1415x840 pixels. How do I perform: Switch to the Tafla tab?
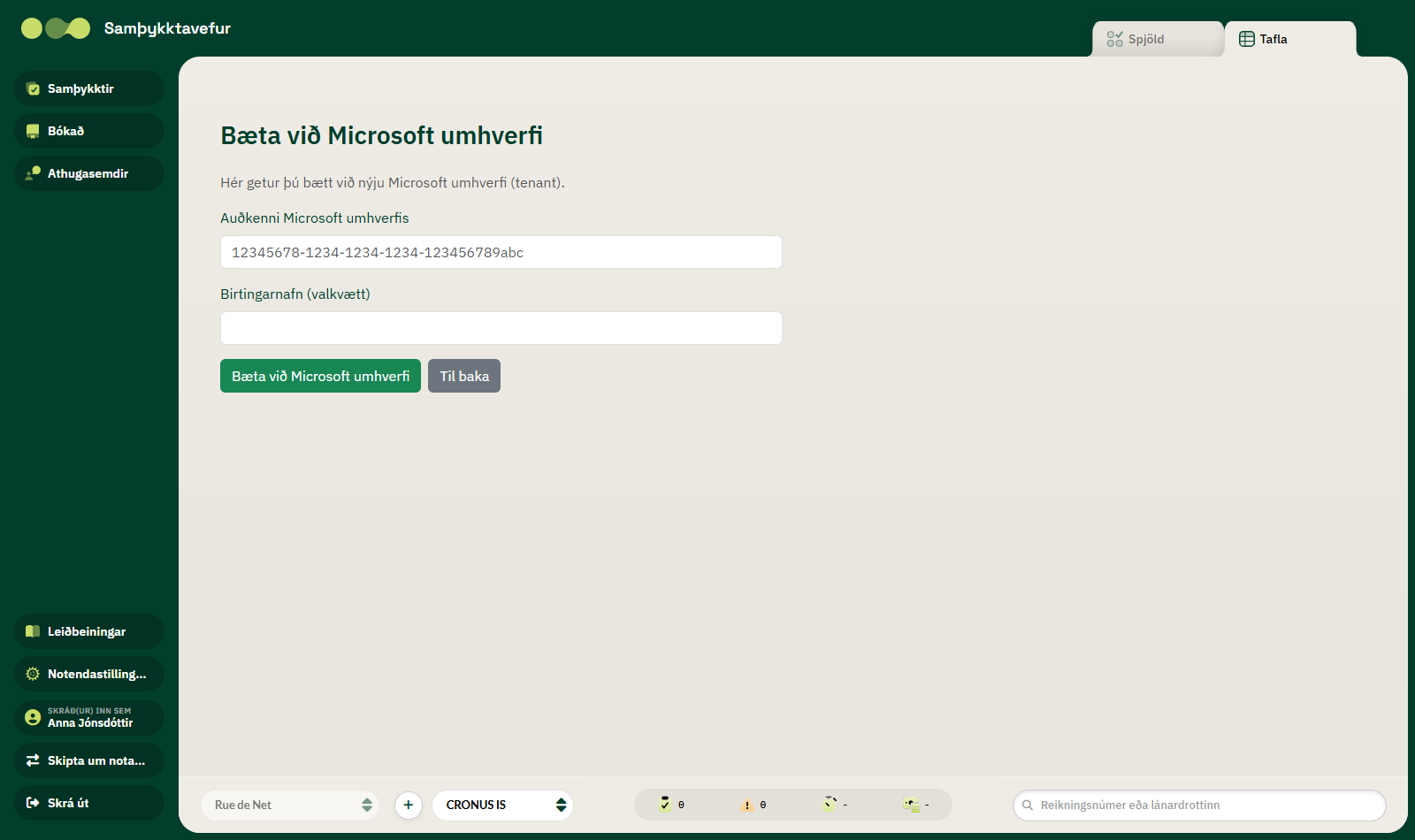pos(1290,39)
